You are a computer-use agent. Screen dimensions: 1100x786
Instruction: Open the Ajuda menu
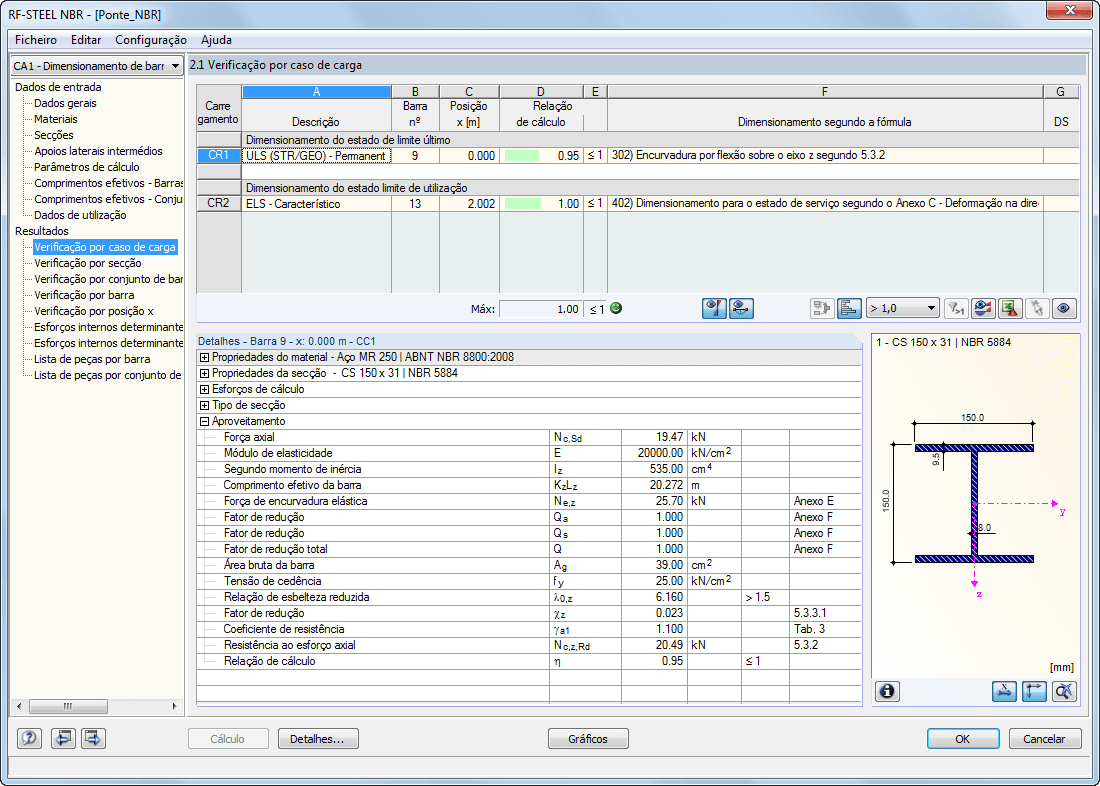(x=216, y=40)
